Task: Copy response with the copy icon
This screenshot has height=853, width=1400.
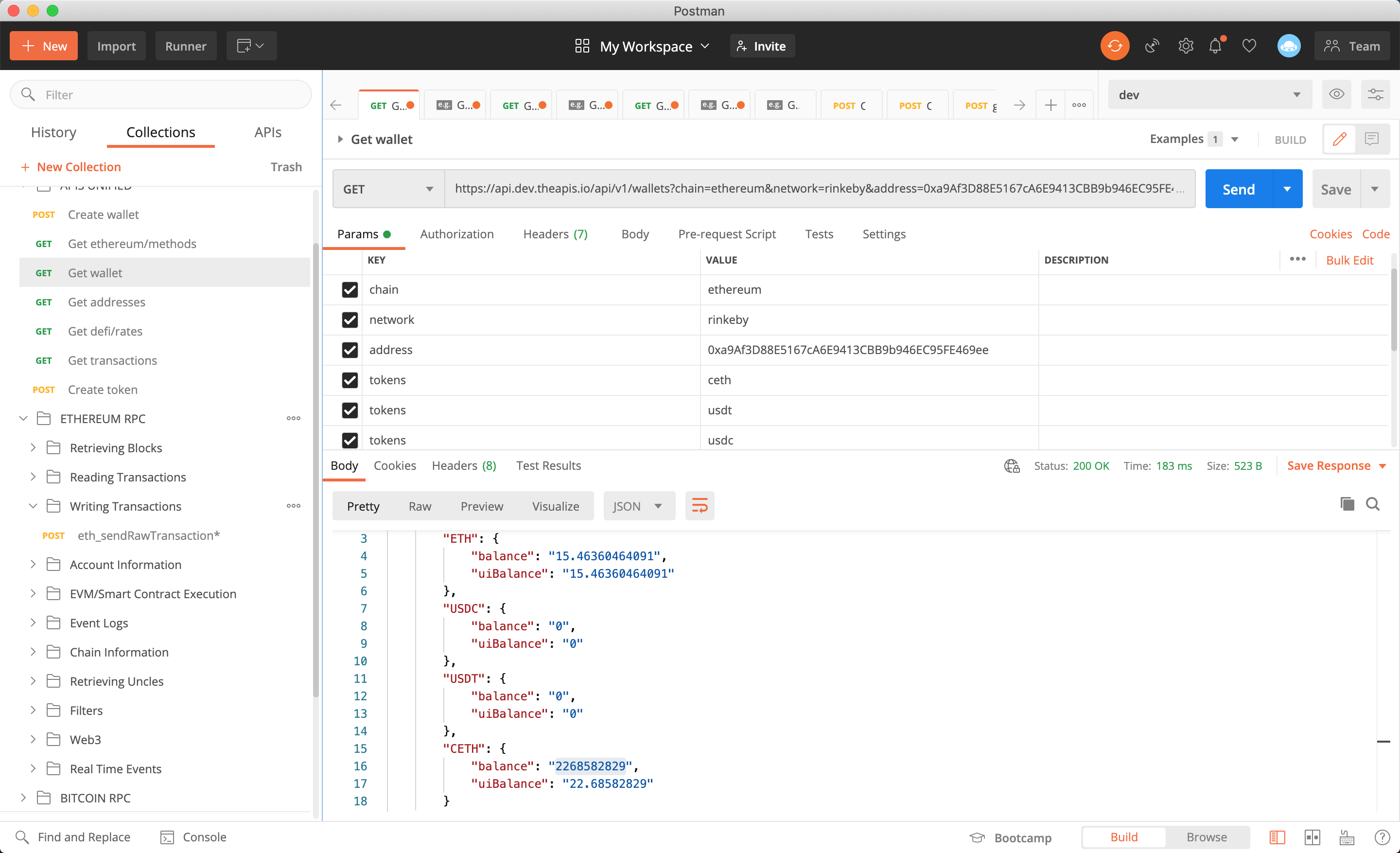Action: [1347, 504]
